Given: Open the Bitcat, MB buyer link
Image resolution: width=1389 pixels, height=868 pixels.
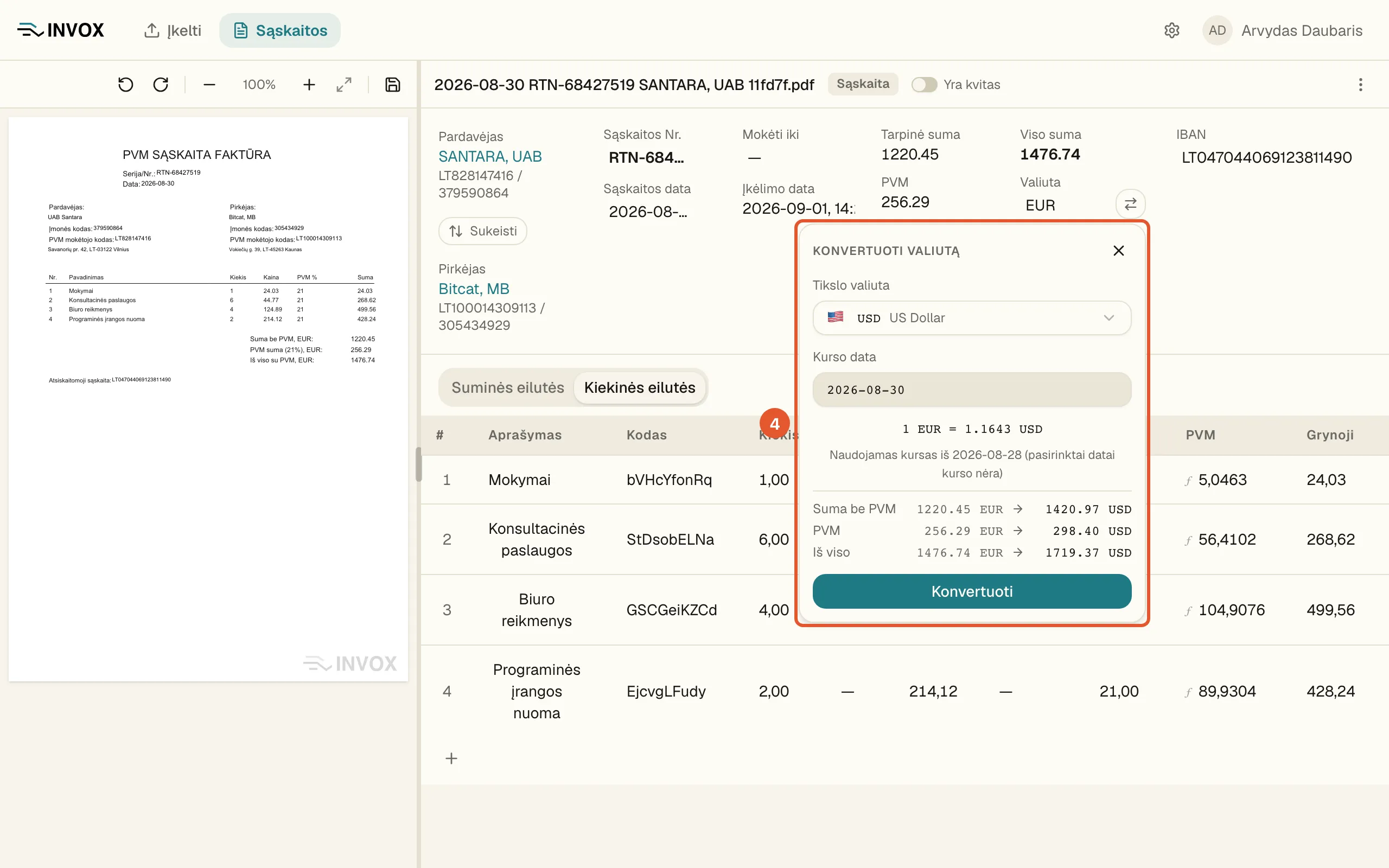Looking at the screenshot, I should (474, 289).
